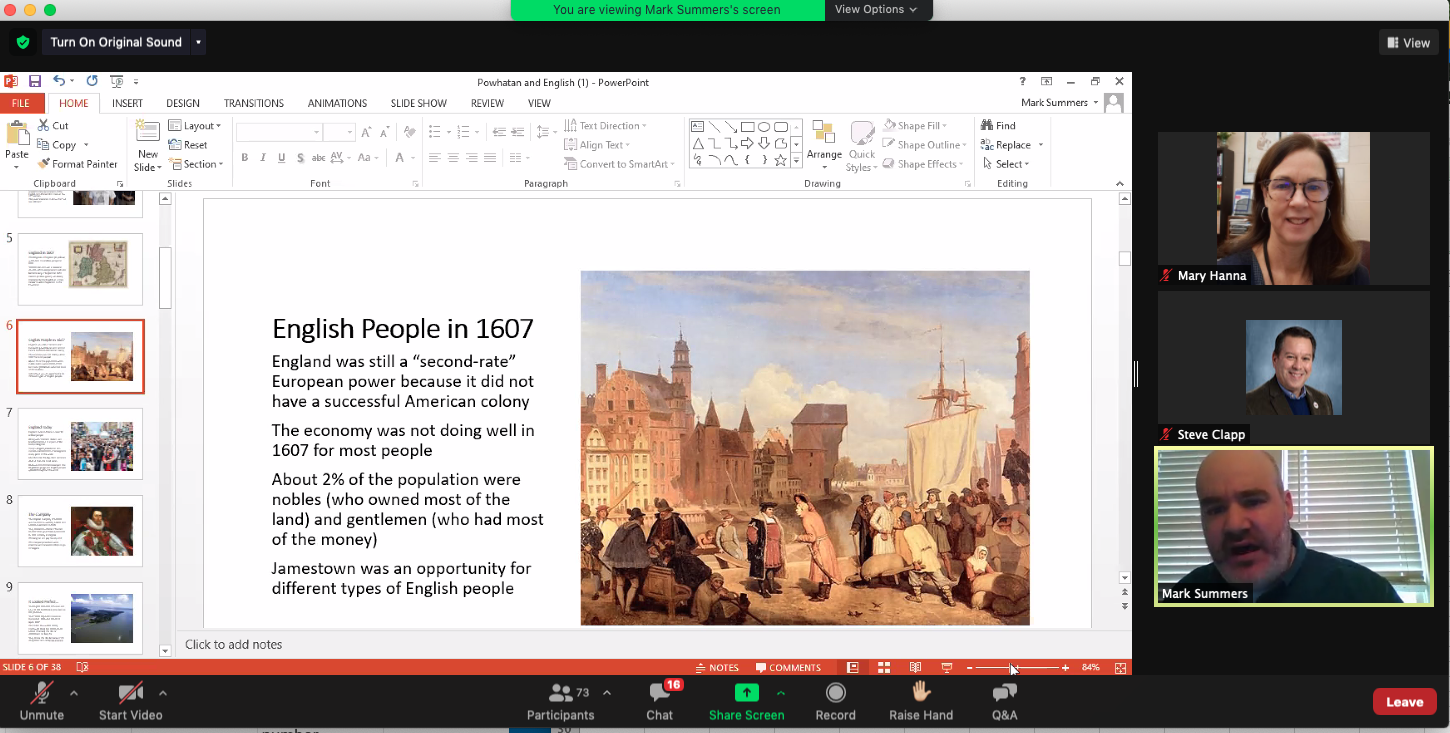This screenshot has height=733, width=1450.
Task: Open the Layout dropdown in Slides group
Action: 197,126
